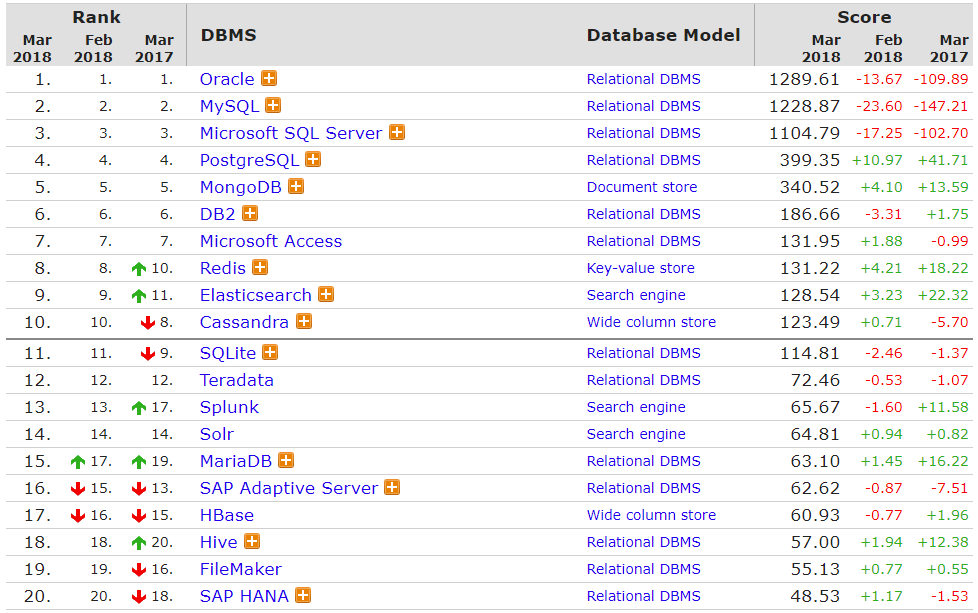Click the plus icon next to Microsoft SQL Server
The width and height of the screenshot is (978, 613).
point(397,132)
